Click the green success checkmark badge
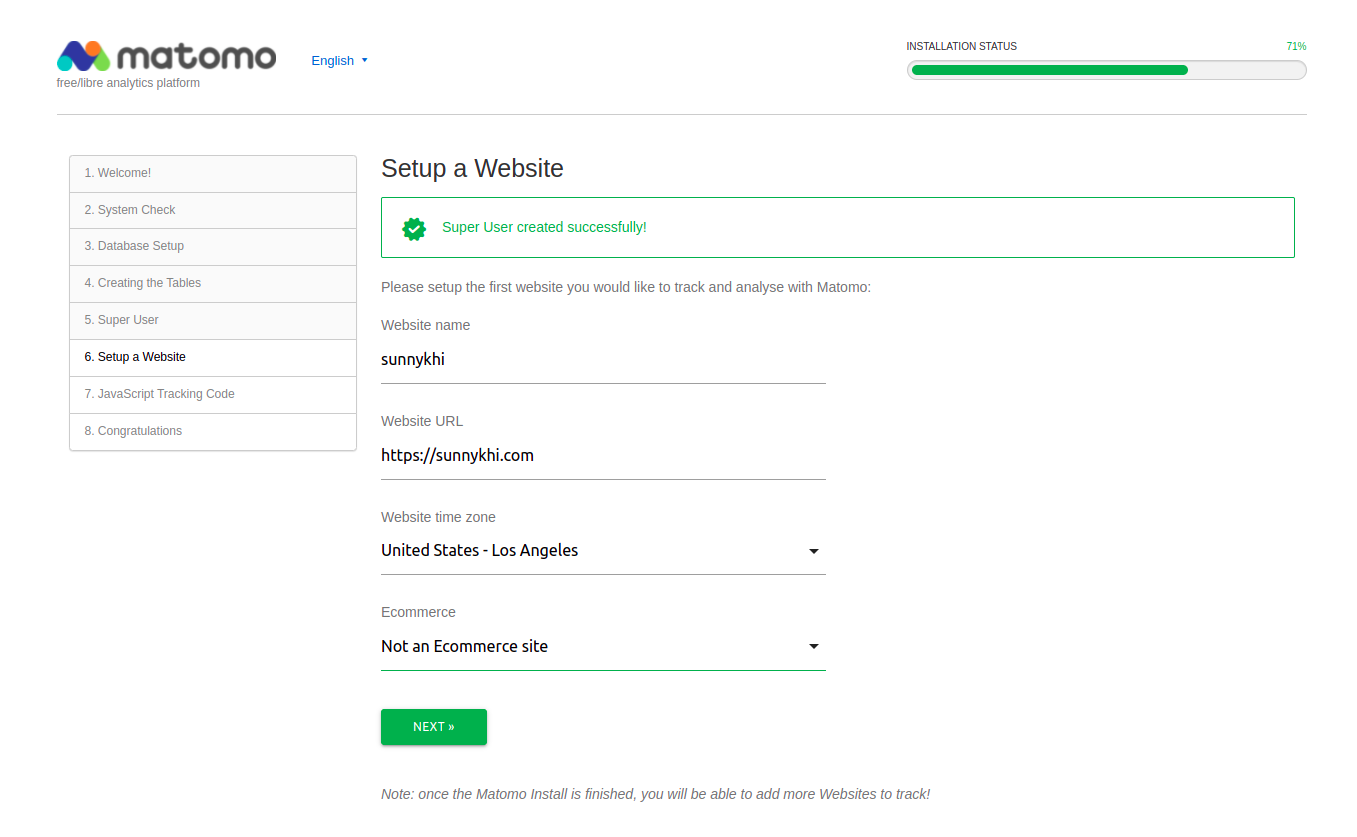 point(414,228)
